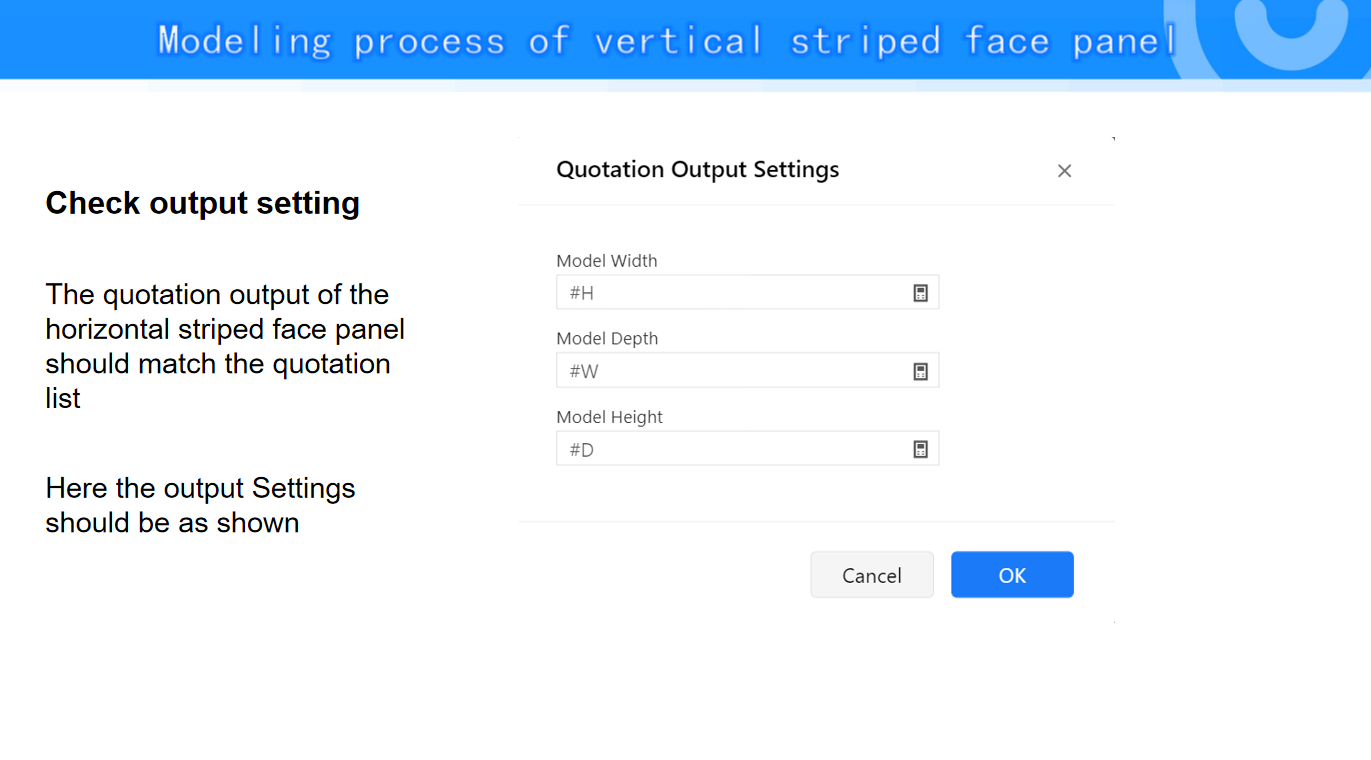
Task: Click the word 'vertical' in slide banner
Action: tap(679, 41)
